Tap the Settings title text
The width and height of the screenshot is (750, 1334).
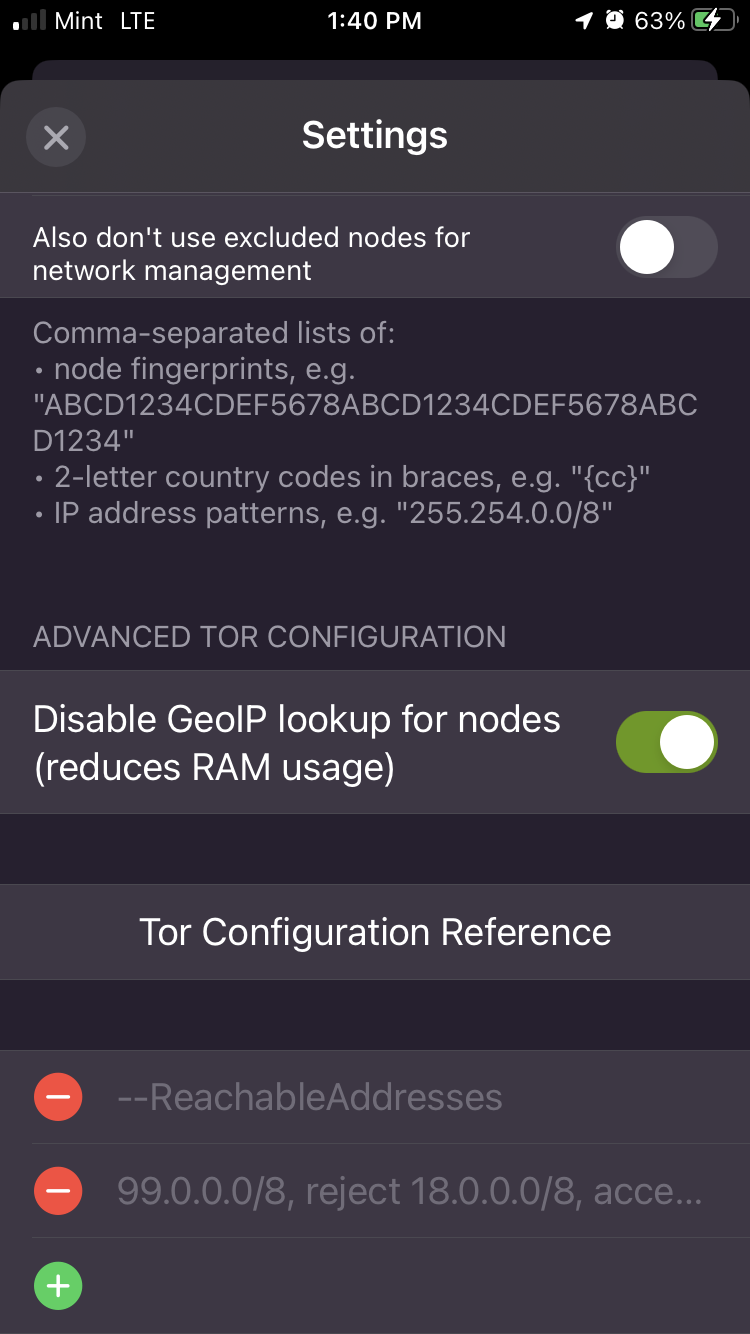coord(375,135)
